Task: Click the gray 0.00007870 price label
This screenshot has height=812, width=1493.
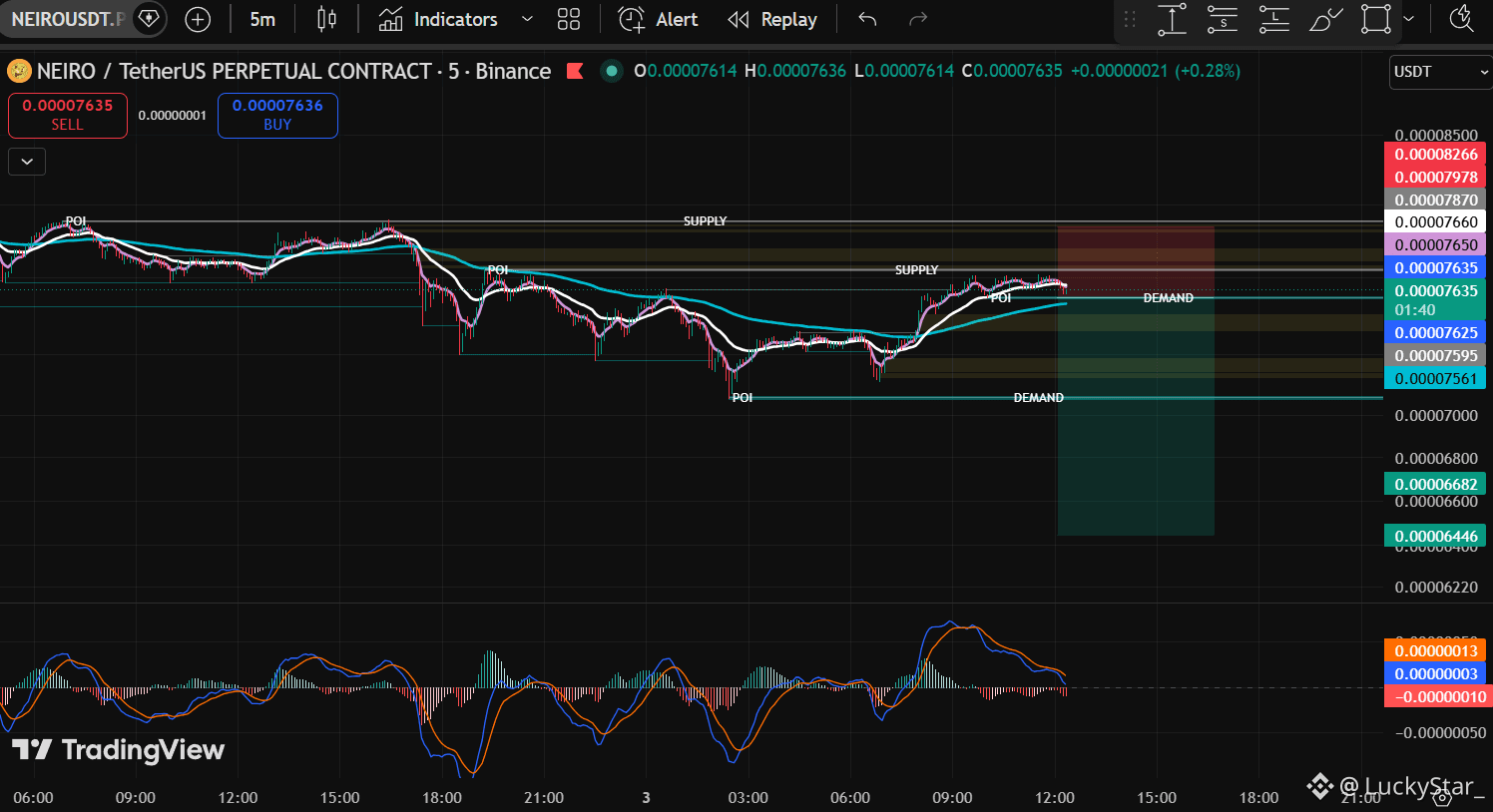Action: click(x=1435, y=201)
